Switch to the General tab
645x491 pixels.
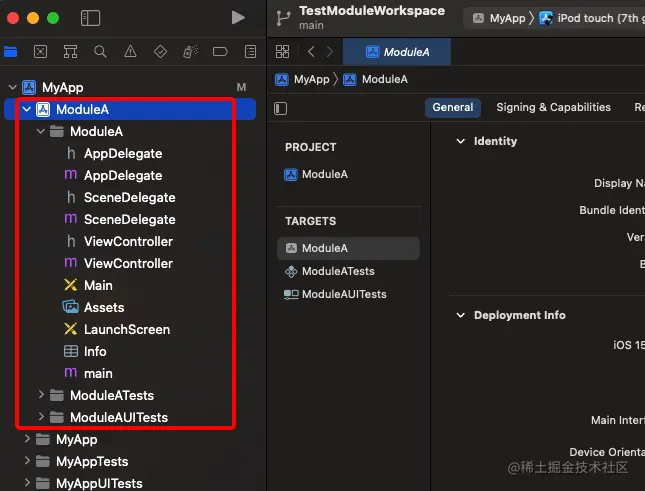tap(452, 108)
